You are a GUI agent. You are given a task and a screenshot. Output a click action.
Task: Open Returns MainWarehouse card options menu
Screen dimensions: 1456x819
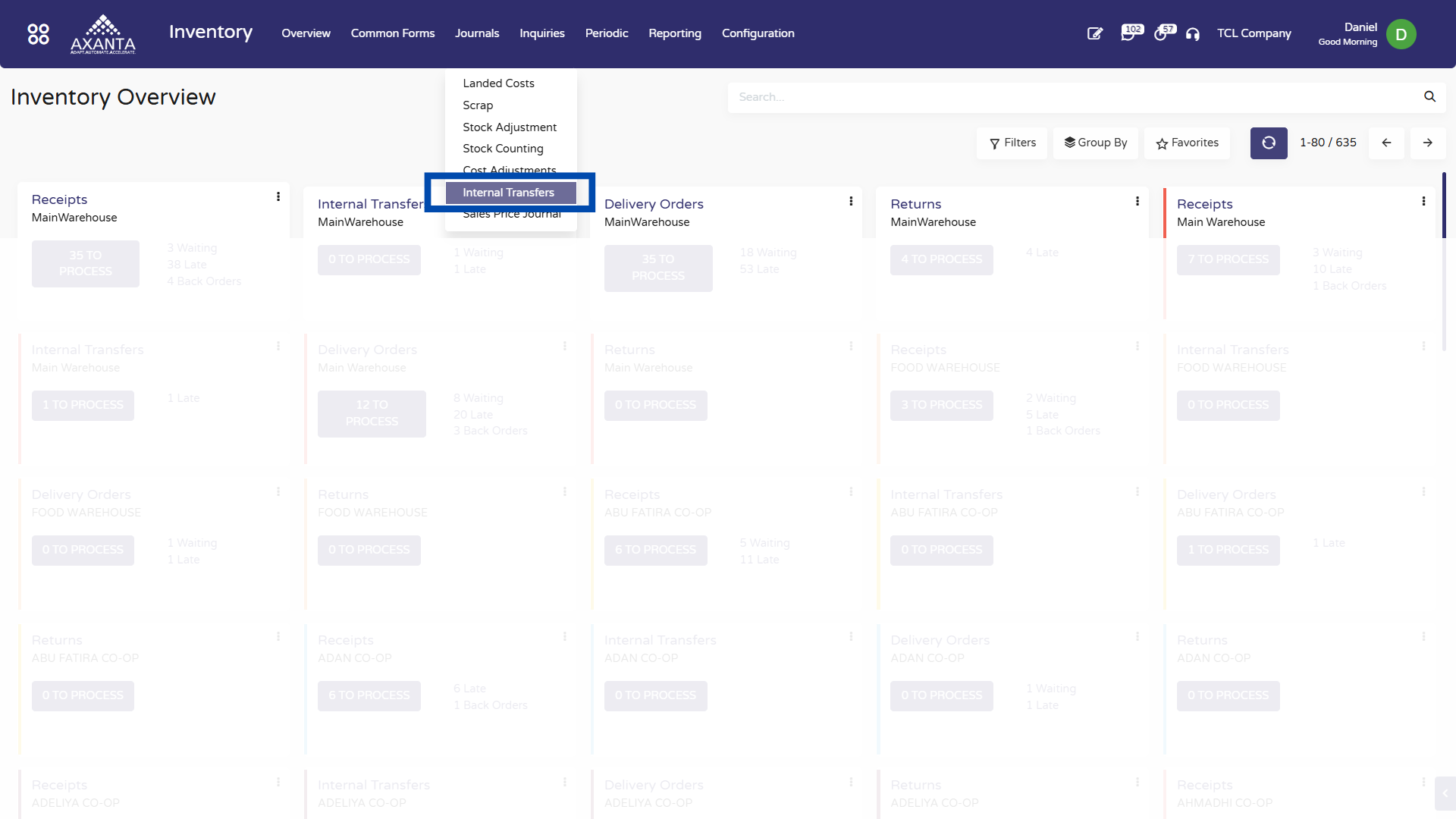click(x=1137, y=201)
